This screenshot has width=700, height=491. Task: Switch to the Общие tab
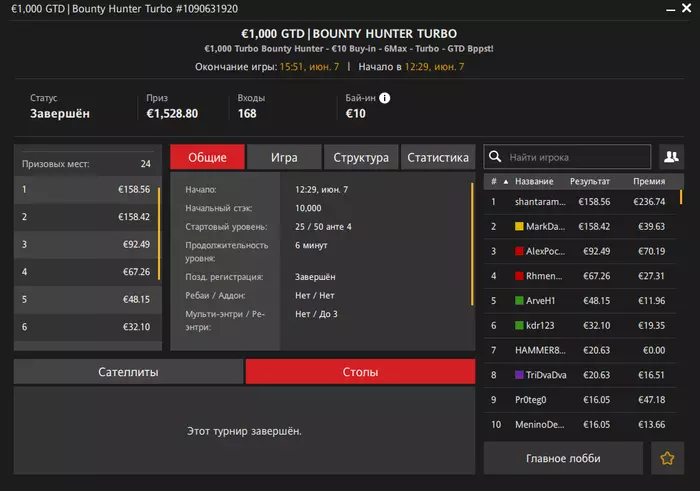point(208,157)
